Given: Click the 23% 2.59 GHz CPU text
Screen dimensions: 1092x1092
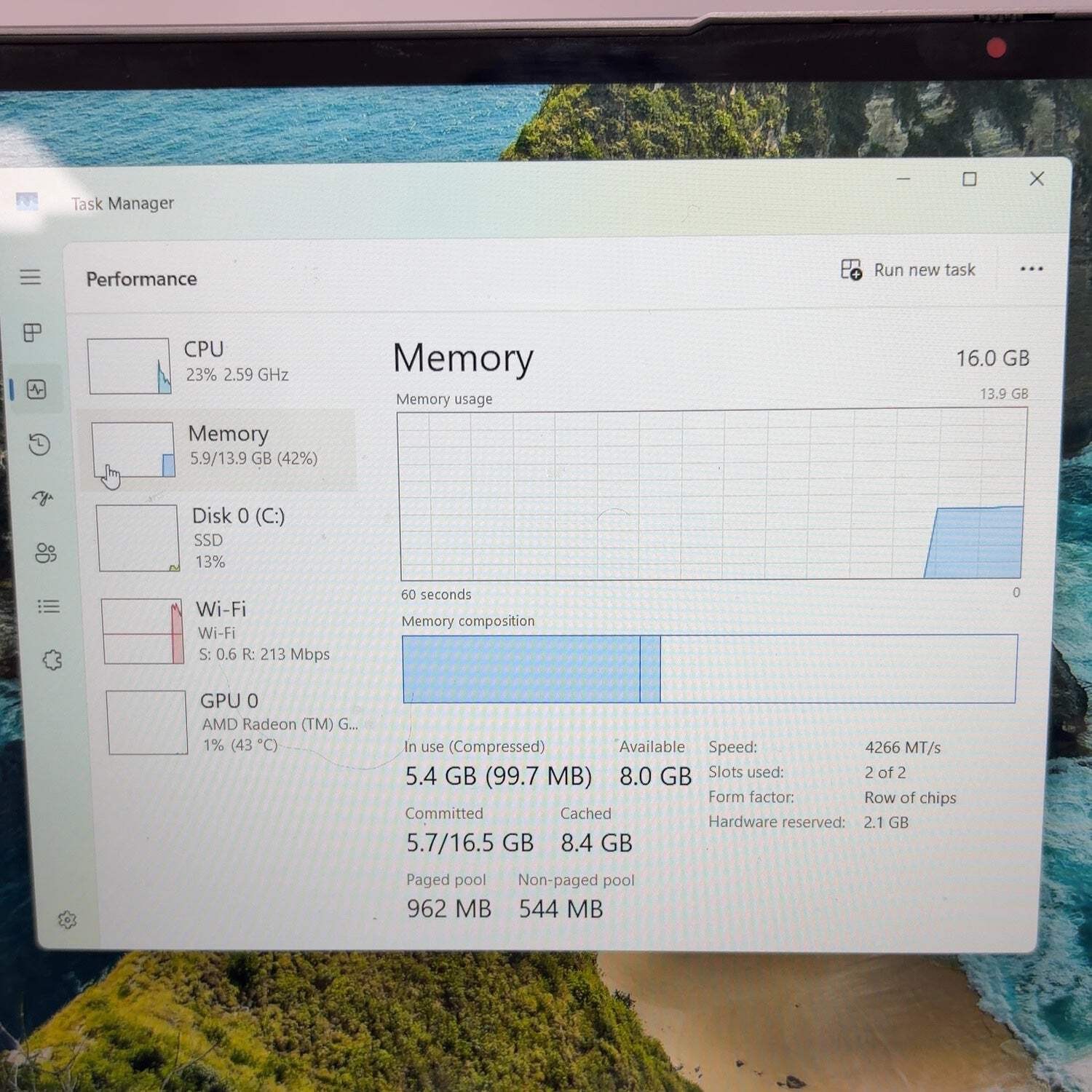Looking at the screenshot, I should 237,374.
